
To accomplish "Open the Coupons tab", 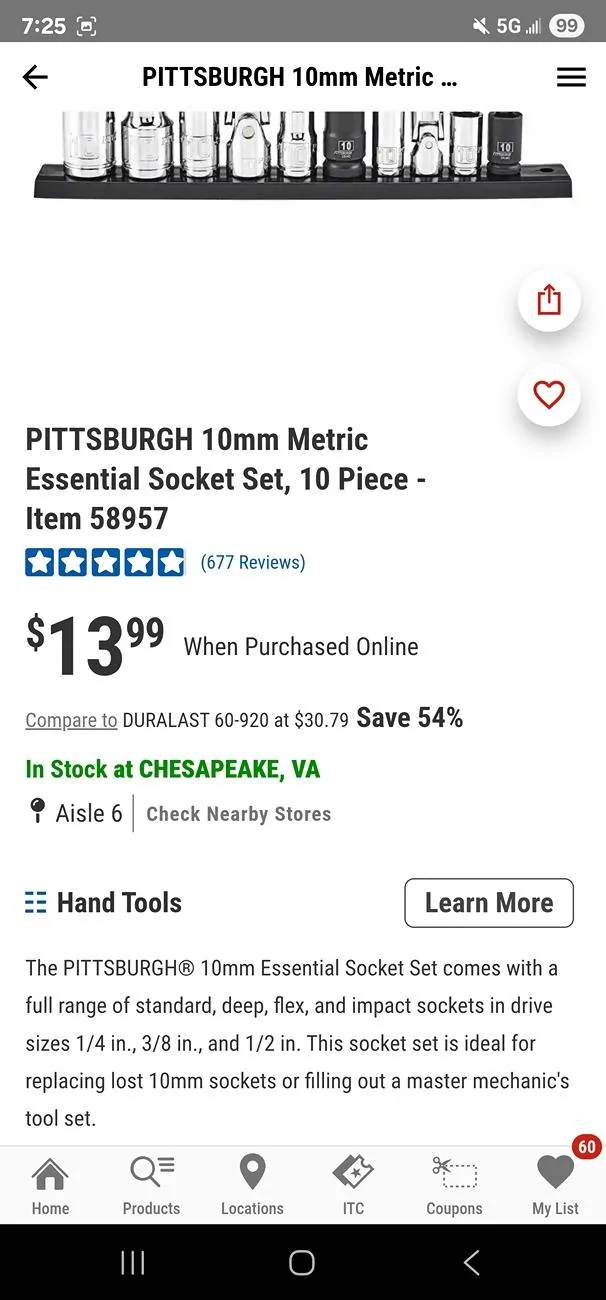I will [454, 1186].
